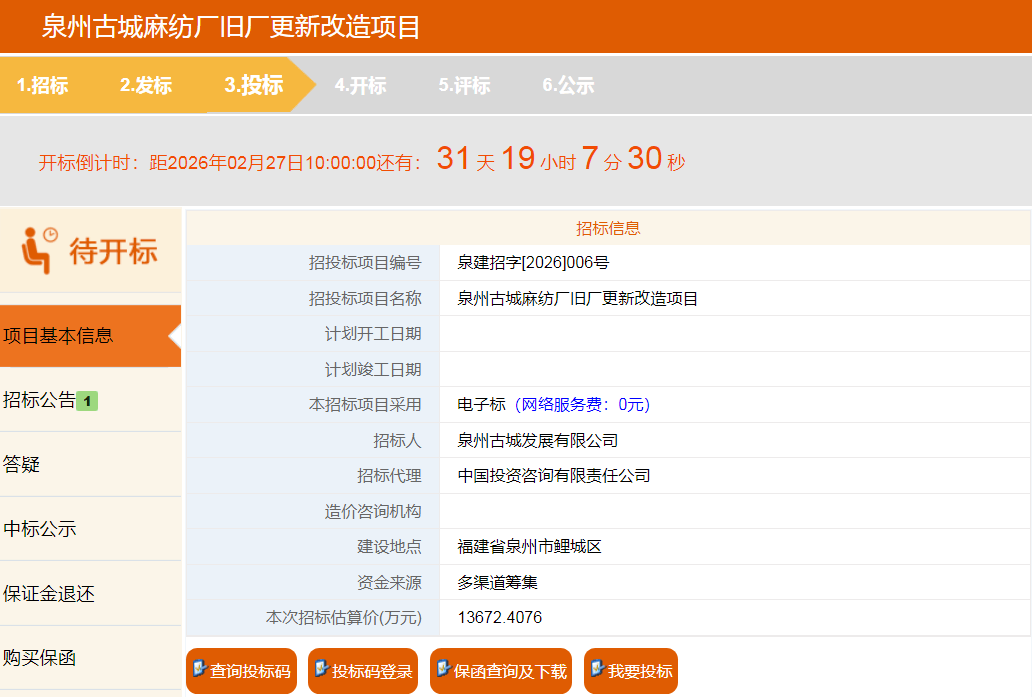
Task: Click the document icon on 保函查询及下载 button
Action: [443, 669]
